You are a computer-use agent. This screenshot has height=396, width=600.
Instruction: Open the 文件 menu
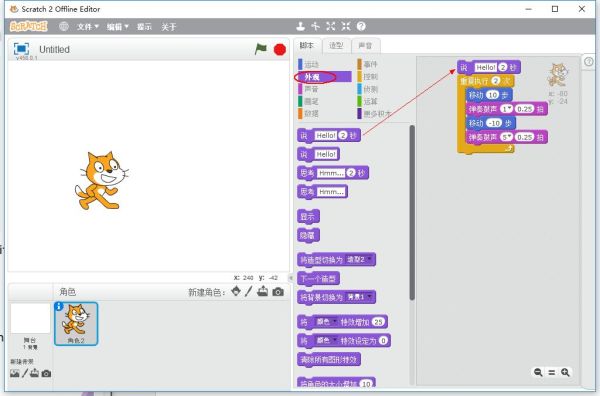(x=88, y=26)
